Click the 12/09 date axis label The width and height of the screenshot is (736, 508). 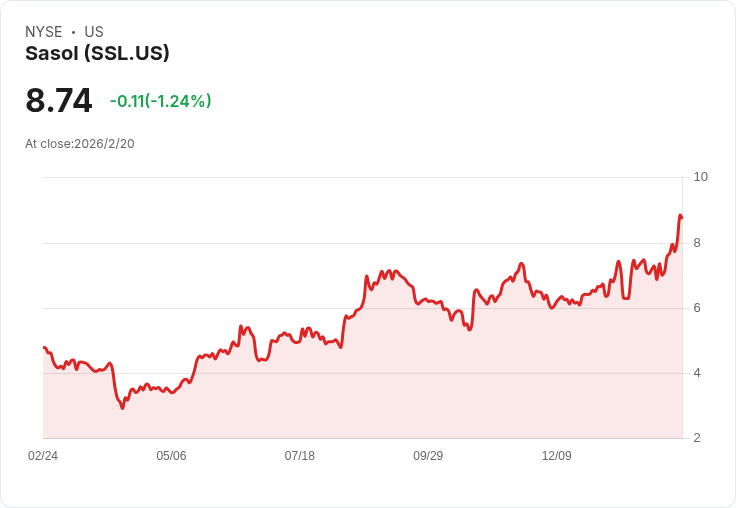pos(556,456)
